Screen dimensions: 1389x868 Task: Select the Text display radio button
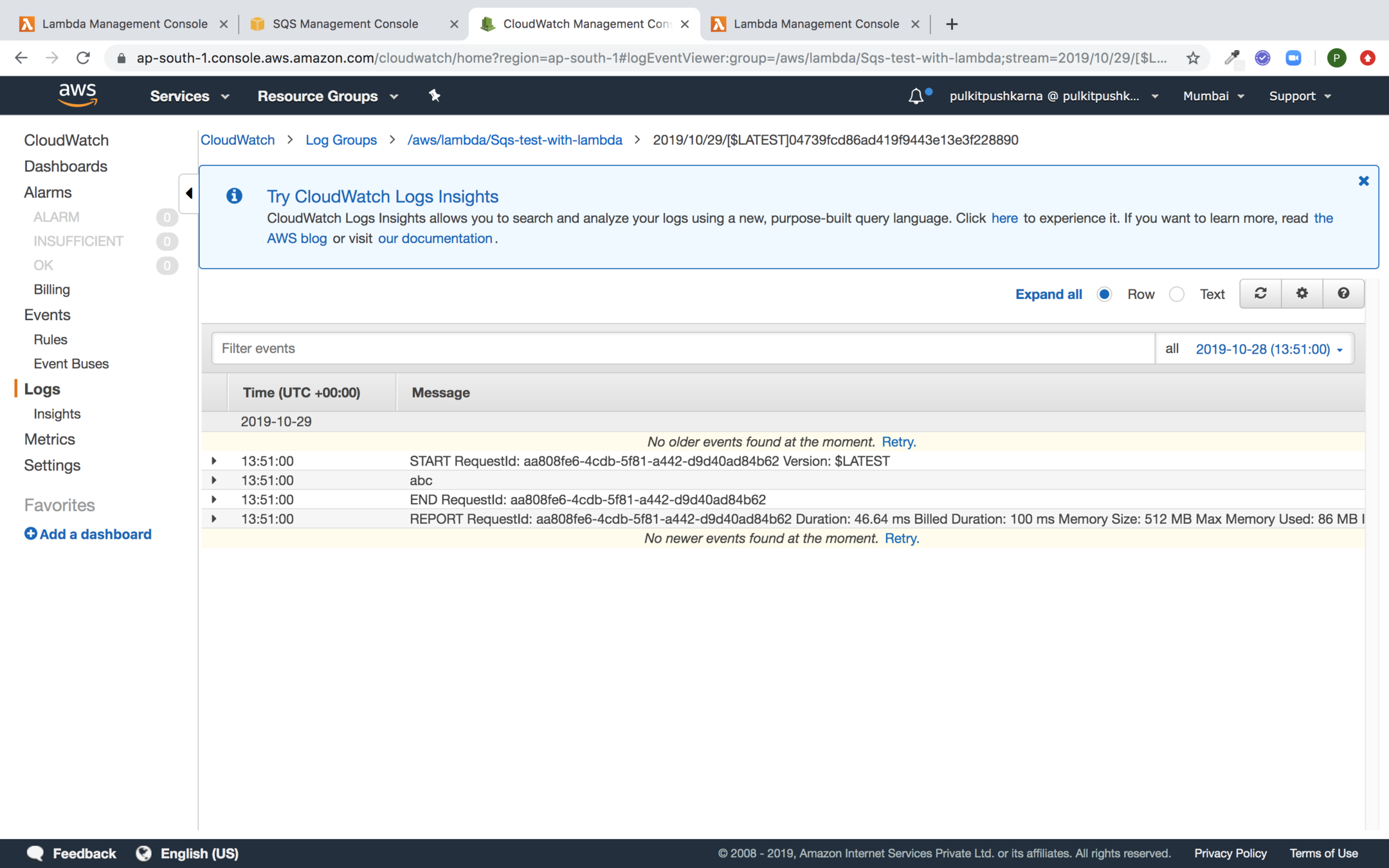1177,294
